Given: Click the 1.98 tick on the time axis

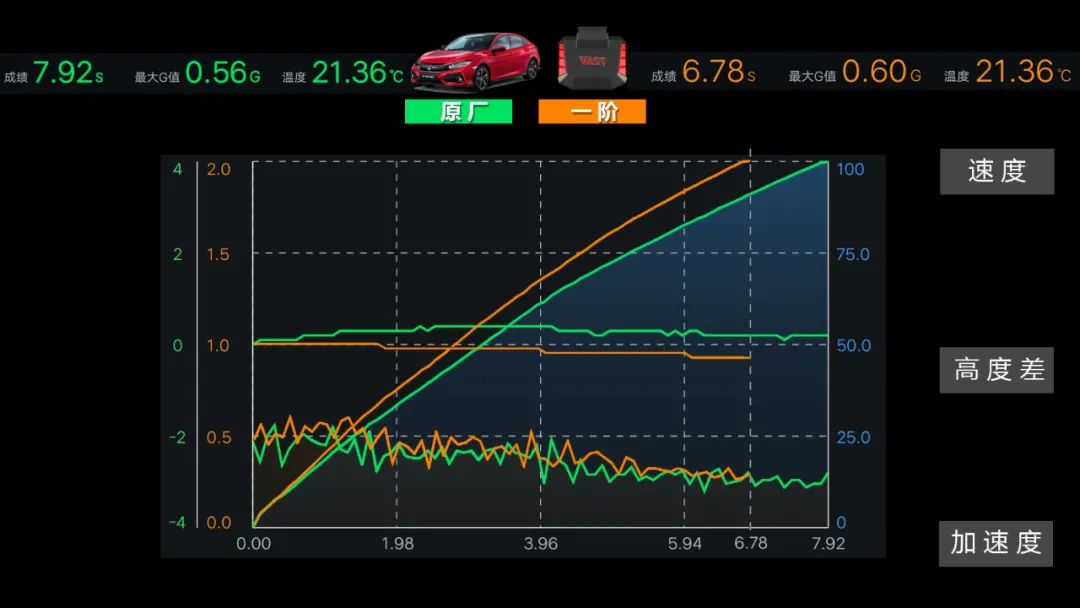Looking at the screenshot, I should point(397,543).
